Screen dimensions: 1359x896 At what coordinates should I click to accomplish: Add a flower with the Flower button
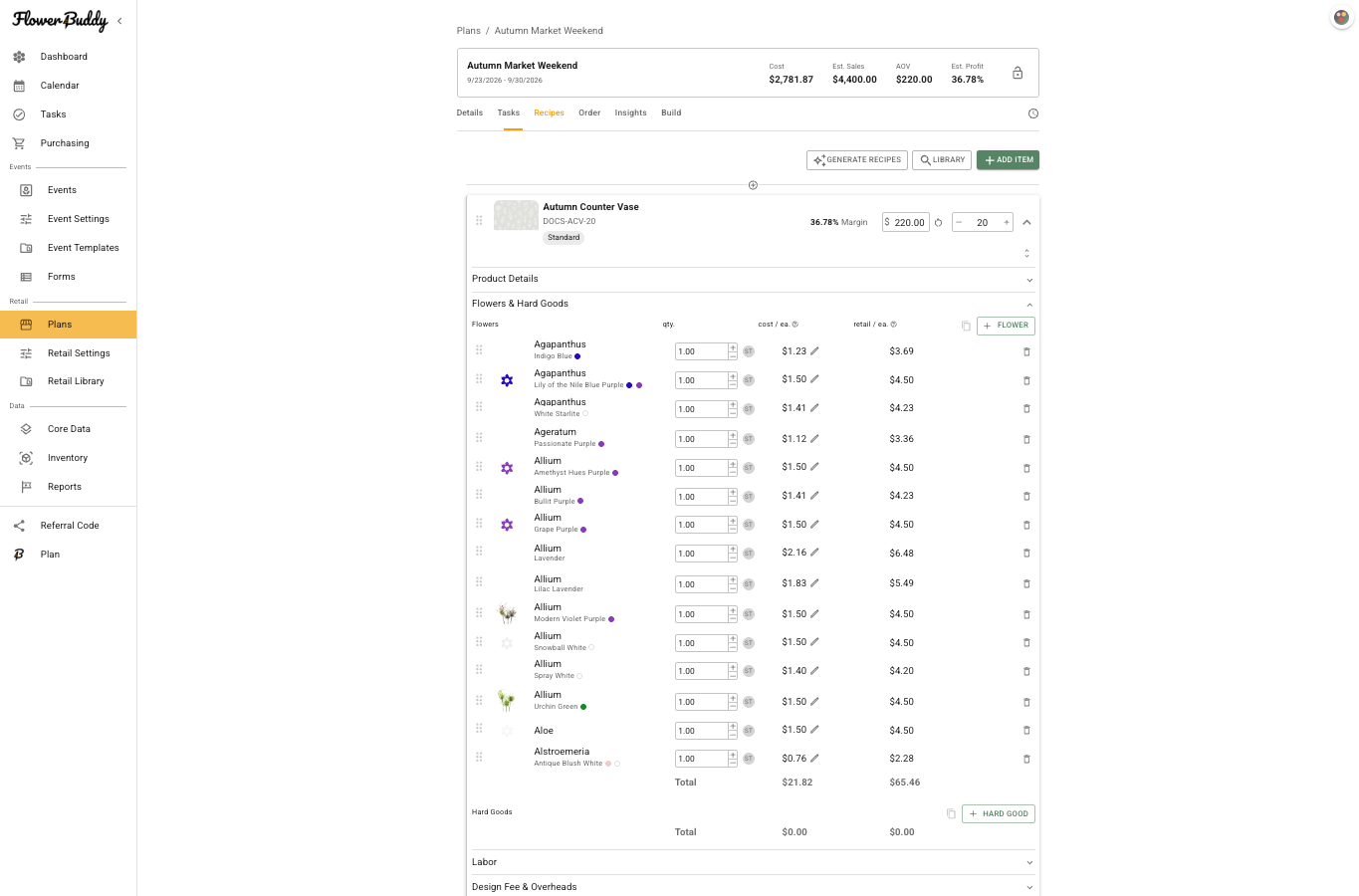click(1006, 326)
